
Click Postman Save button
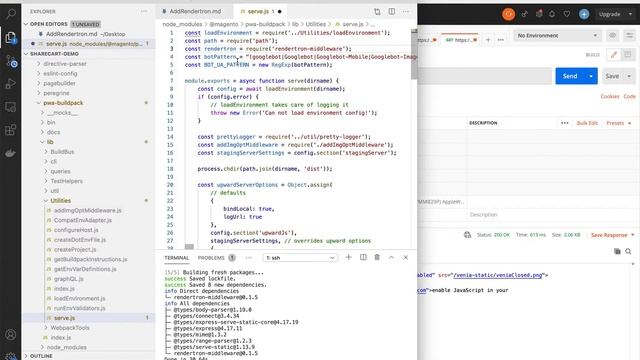[x=612, y=76]
